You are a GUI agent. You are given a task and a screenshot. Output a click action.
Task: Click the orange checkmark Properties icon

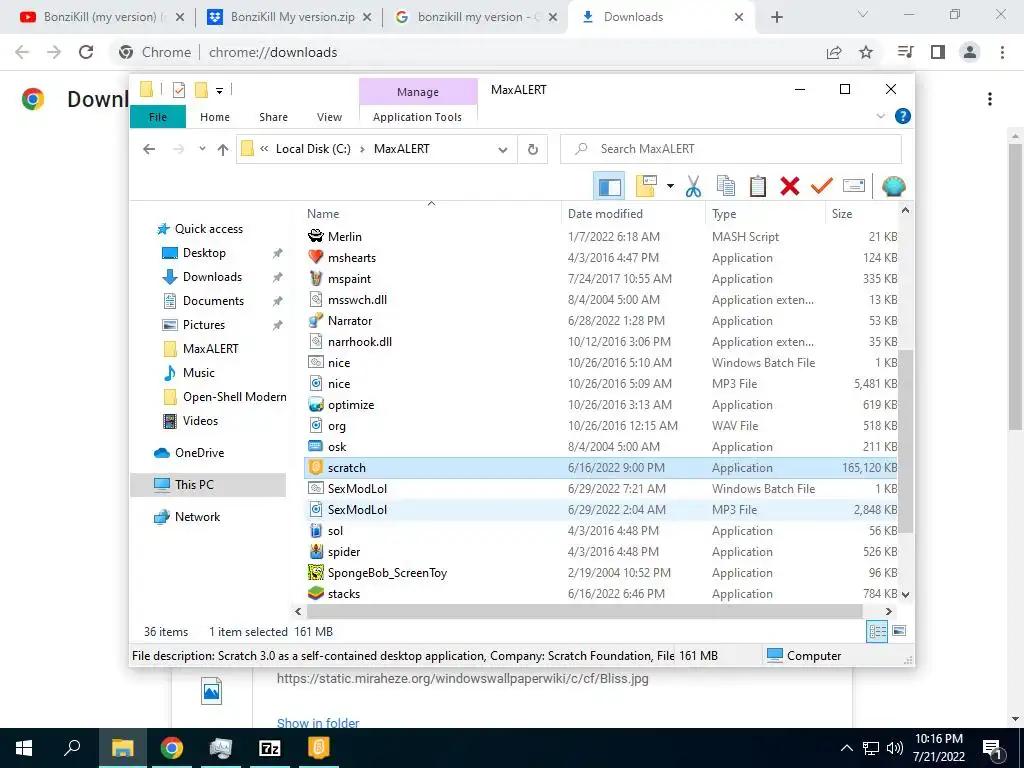click(x=822, y=187)
